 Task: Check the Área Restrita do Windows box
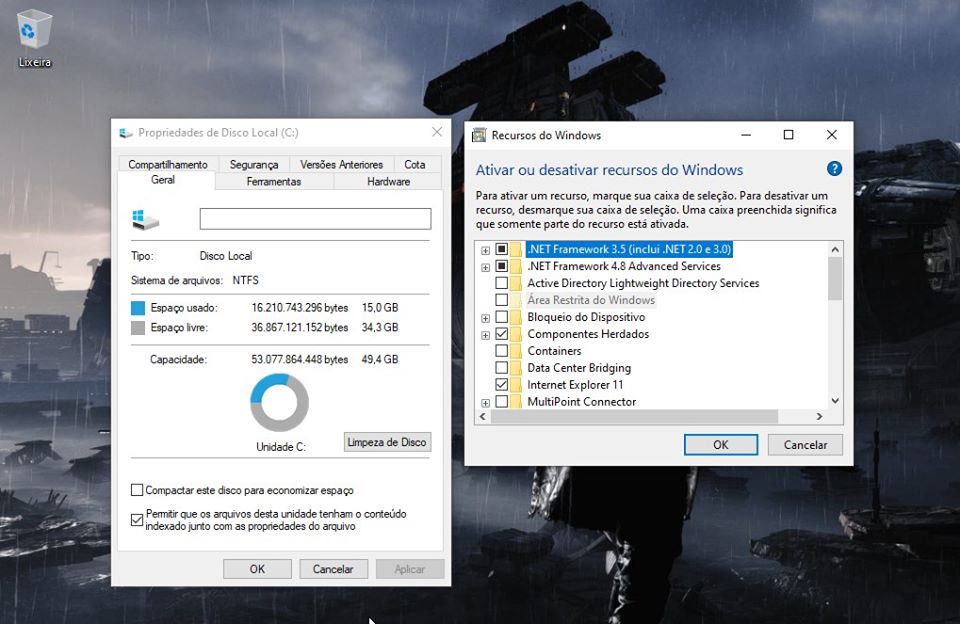pyautogui.click(x=501, y=300)
